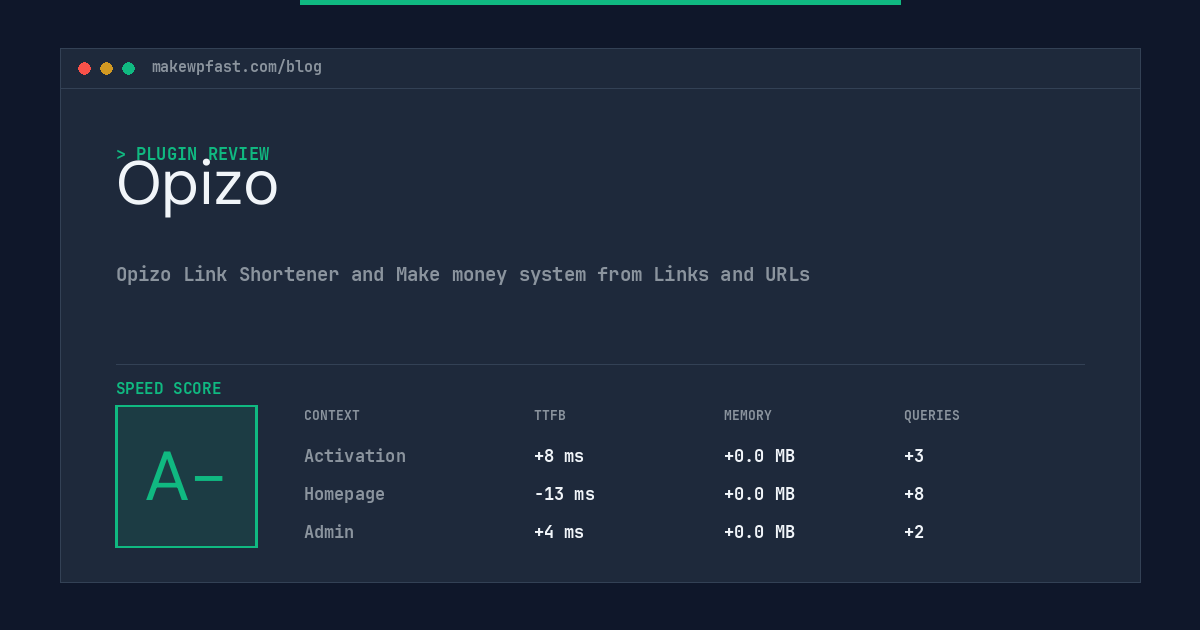Viewport: 1200px width, 630px height.
Task: Click the +3 Activation queries value
Action: pos(914,456)
